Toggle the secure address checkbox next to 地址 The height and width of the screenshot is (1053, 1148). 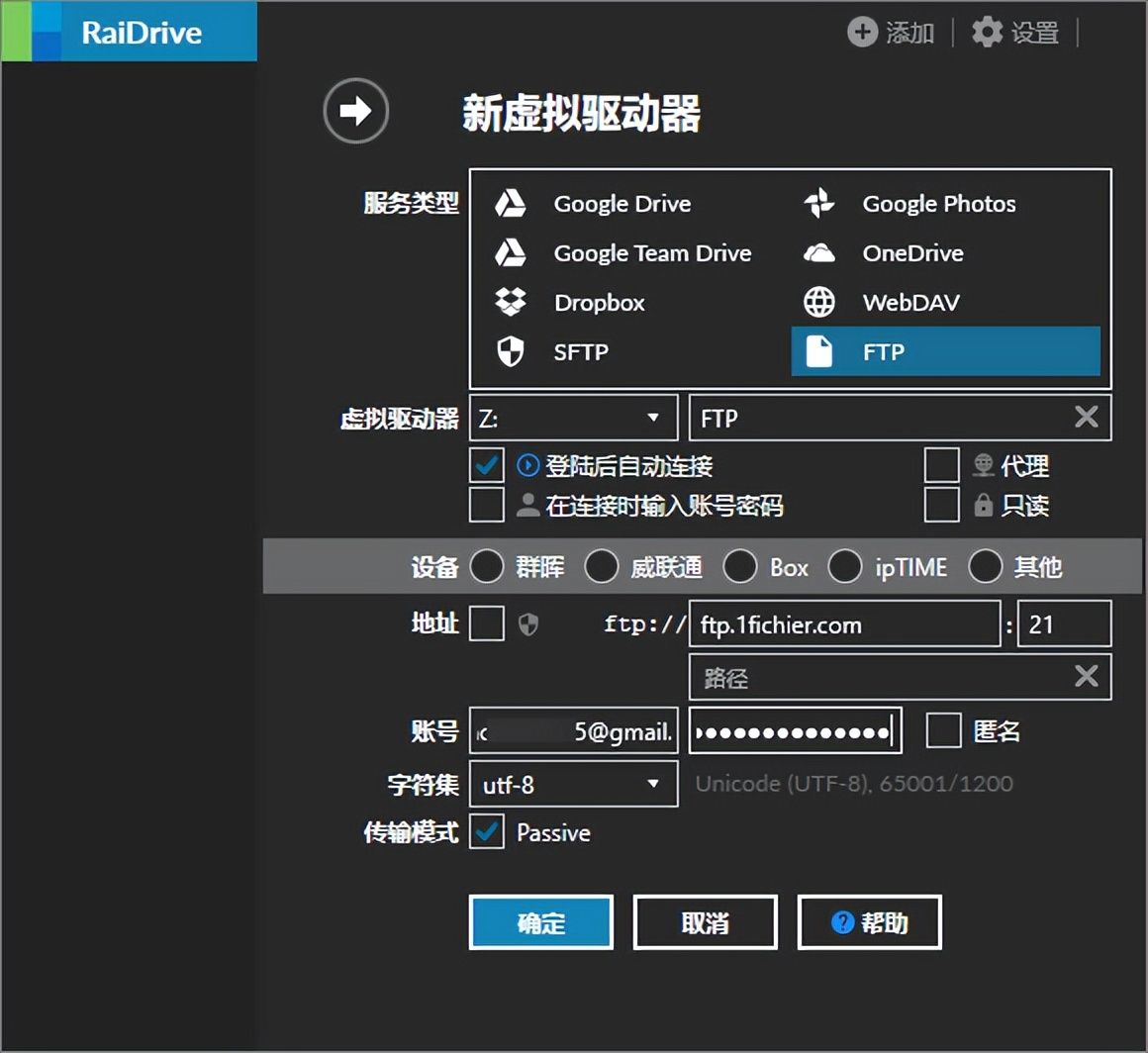coord(487,623)
